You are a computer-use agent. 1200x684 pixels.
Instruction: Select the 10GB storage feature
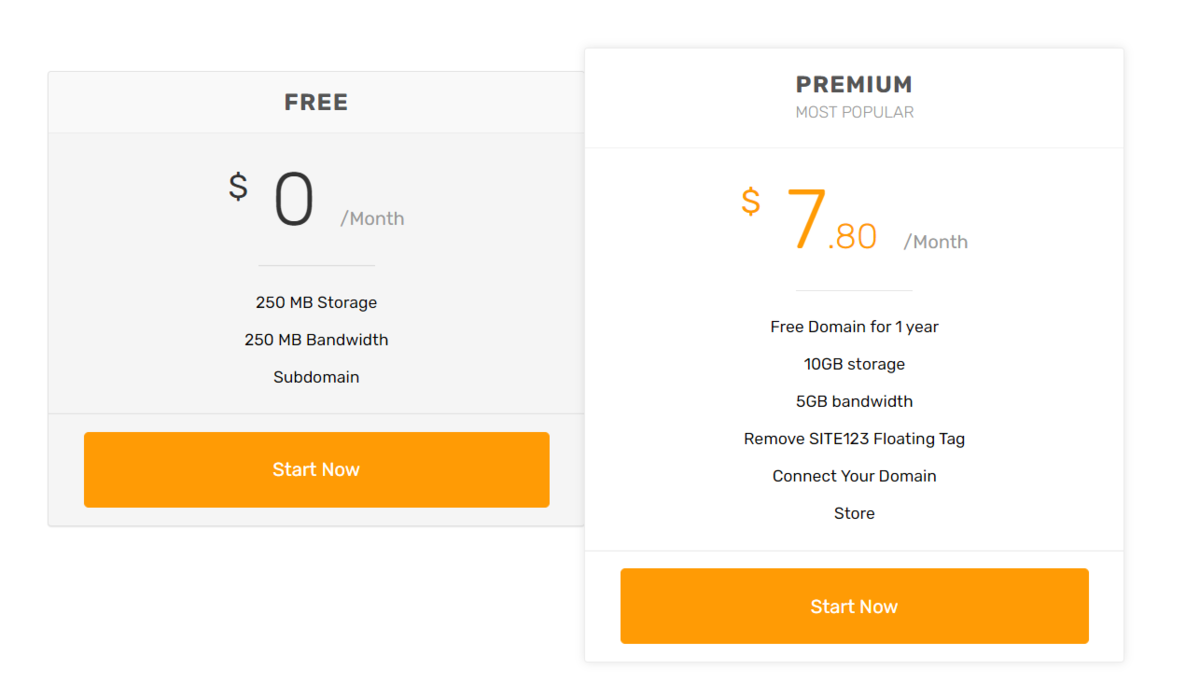(x=854, y=364)
